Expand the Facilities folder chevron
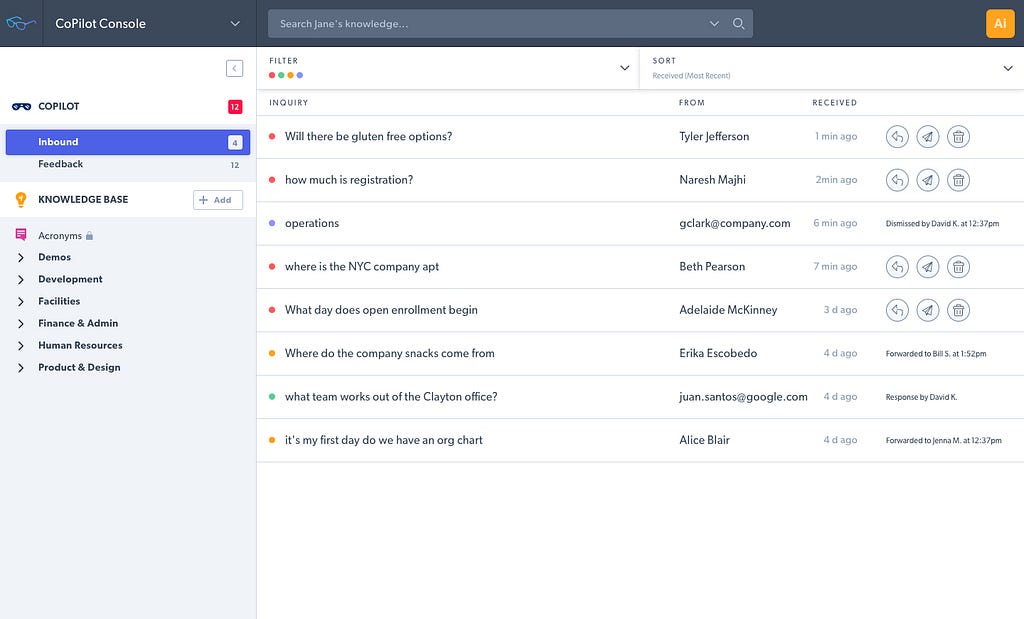 click(x=21, y=302)
